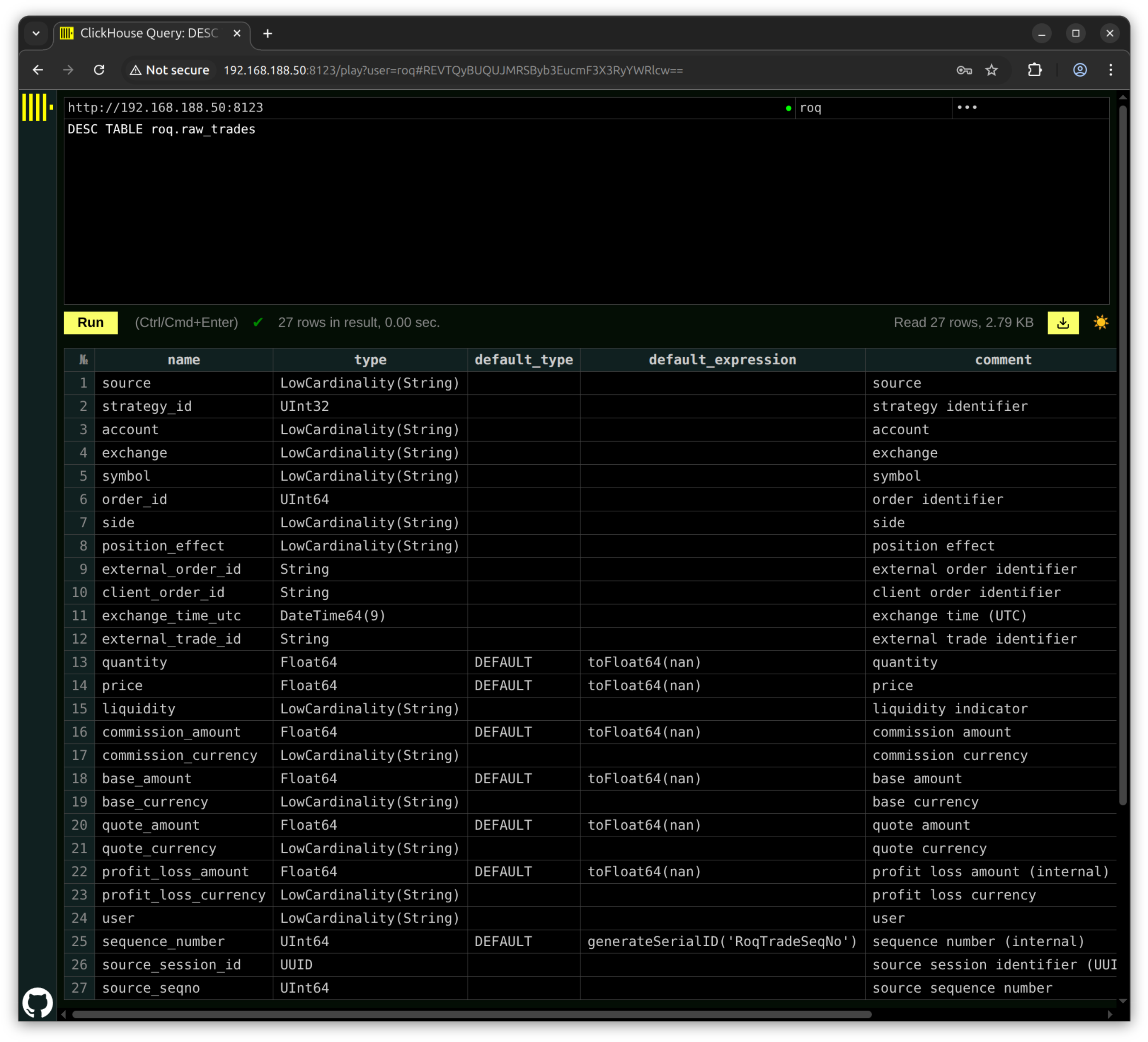This screenshot has height=1042, width=1148.
Task: Go forward in browser history
Action: (x=68, y=70)
